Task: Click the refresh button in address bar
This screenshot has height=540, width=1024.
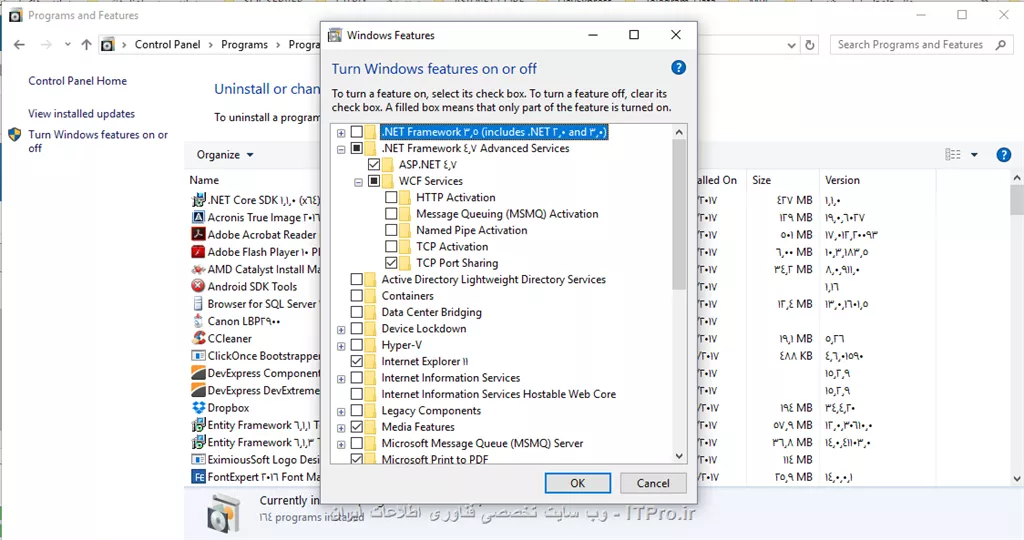Action: [810, 45]
